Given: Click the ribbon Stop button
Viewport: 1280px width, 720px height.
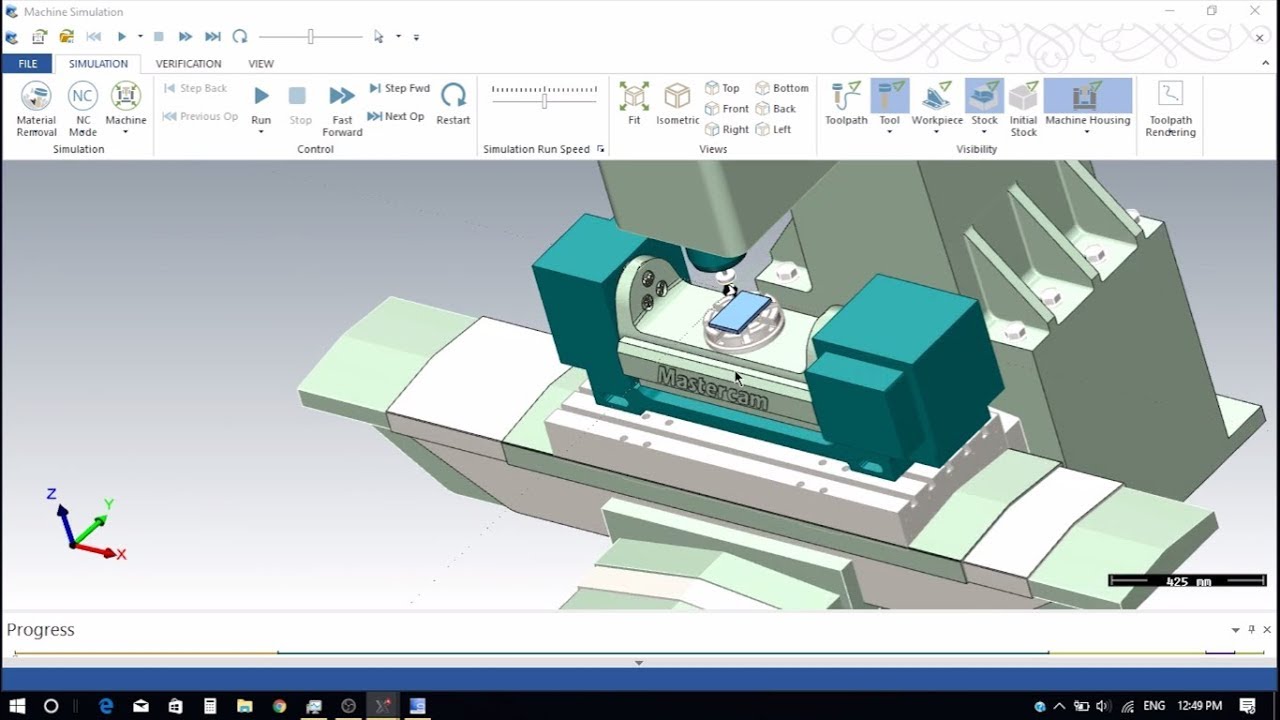Looking at the screenshot, I should [300, 104].
